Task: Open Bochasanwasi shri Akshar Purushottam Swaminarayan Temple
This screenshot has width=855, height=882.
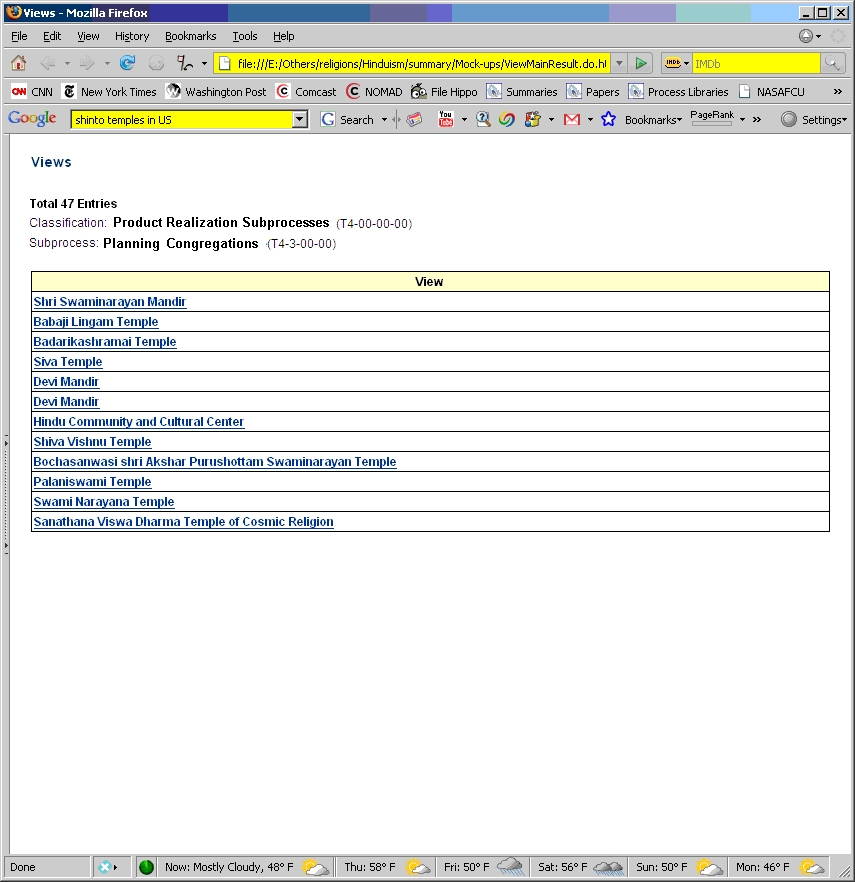Action: [x=215, y=462]
